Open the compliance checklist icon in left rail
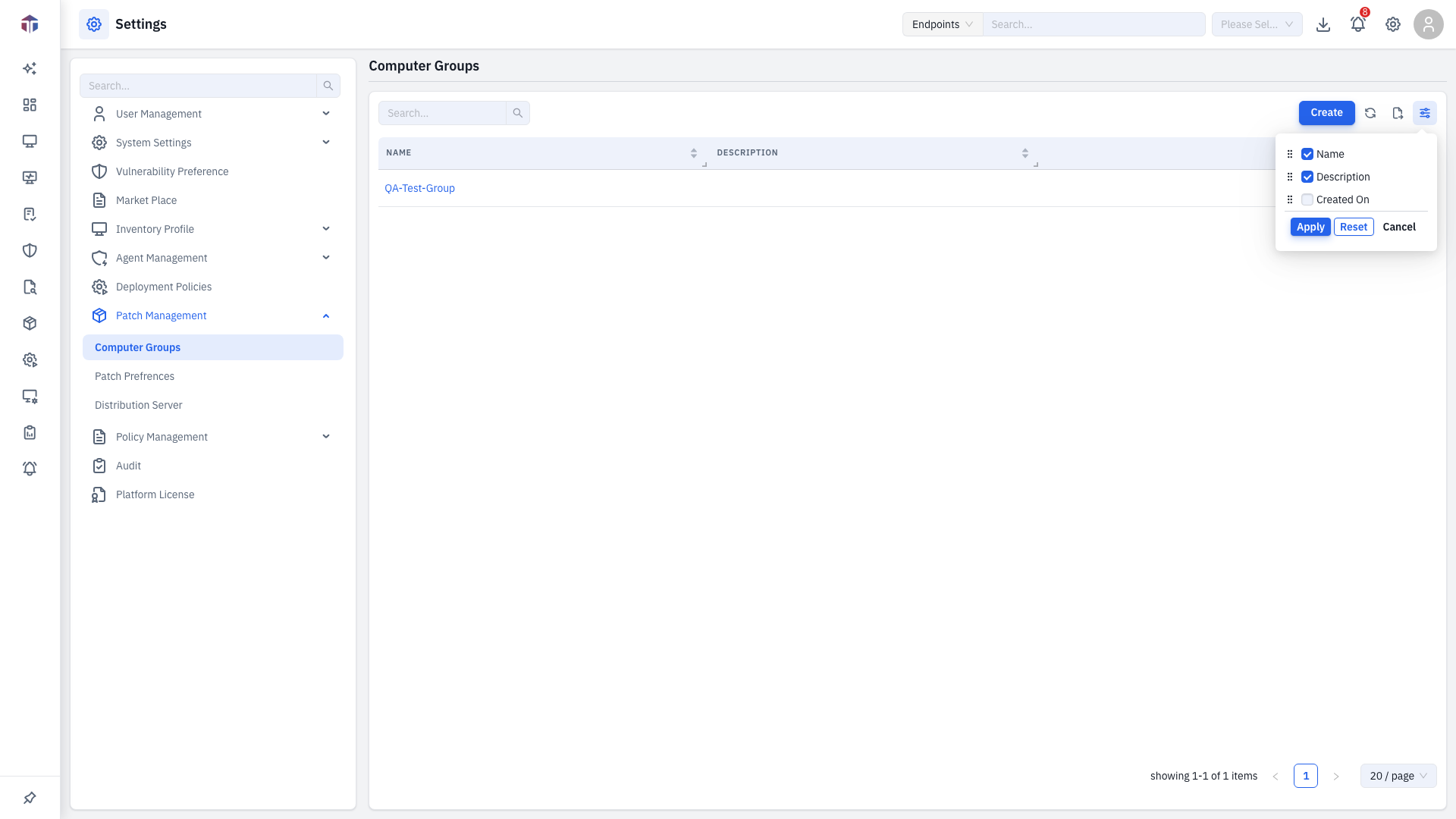 30,214
